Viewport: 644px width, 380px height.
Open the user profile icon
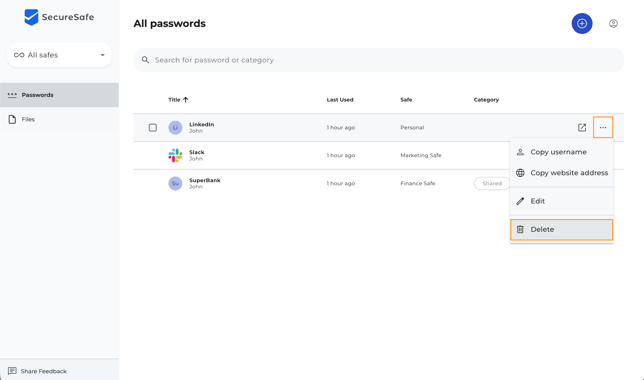coord(613,23)
